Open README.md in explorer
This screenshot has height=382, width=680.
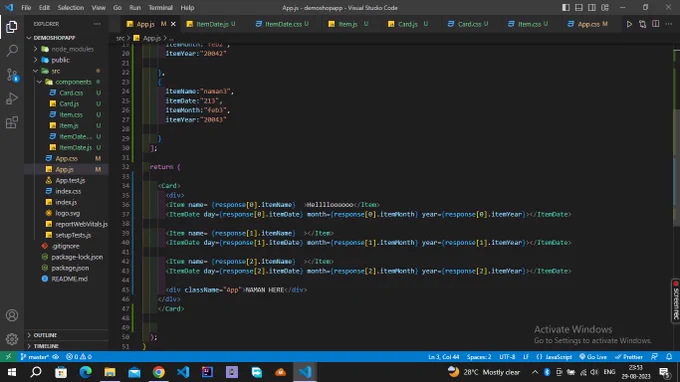point(69,279)
